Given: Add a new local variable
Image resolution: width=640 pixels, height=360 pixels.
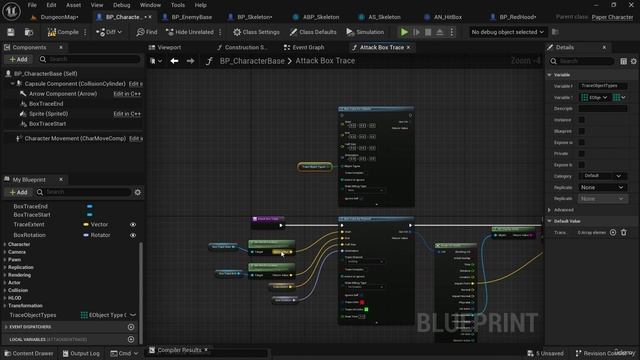Looking at the screenshot, I should pos(131,339).
